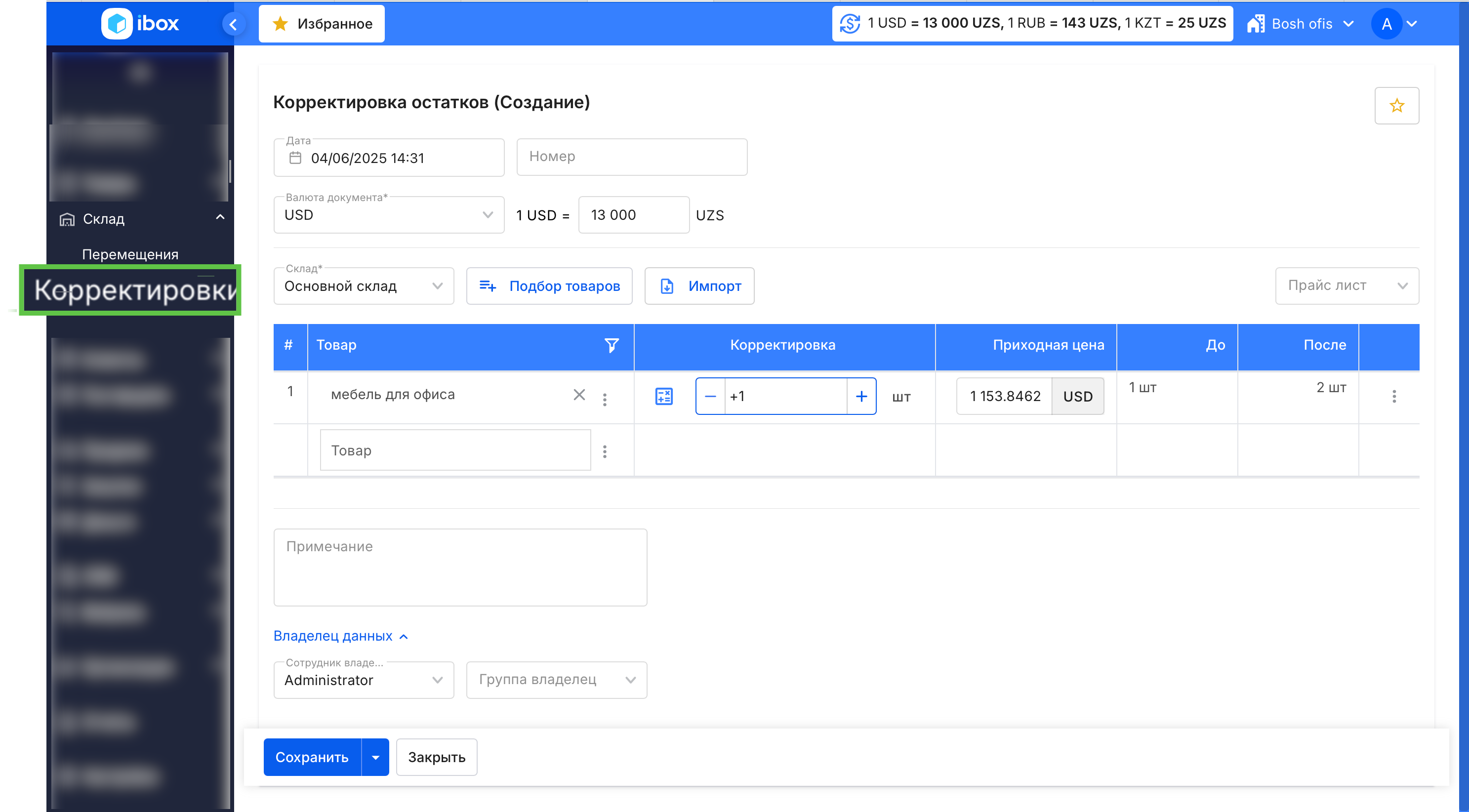The image size is (1469, 812).
Task: Decrease correction quantity with minus button
Action: [711, 396]
